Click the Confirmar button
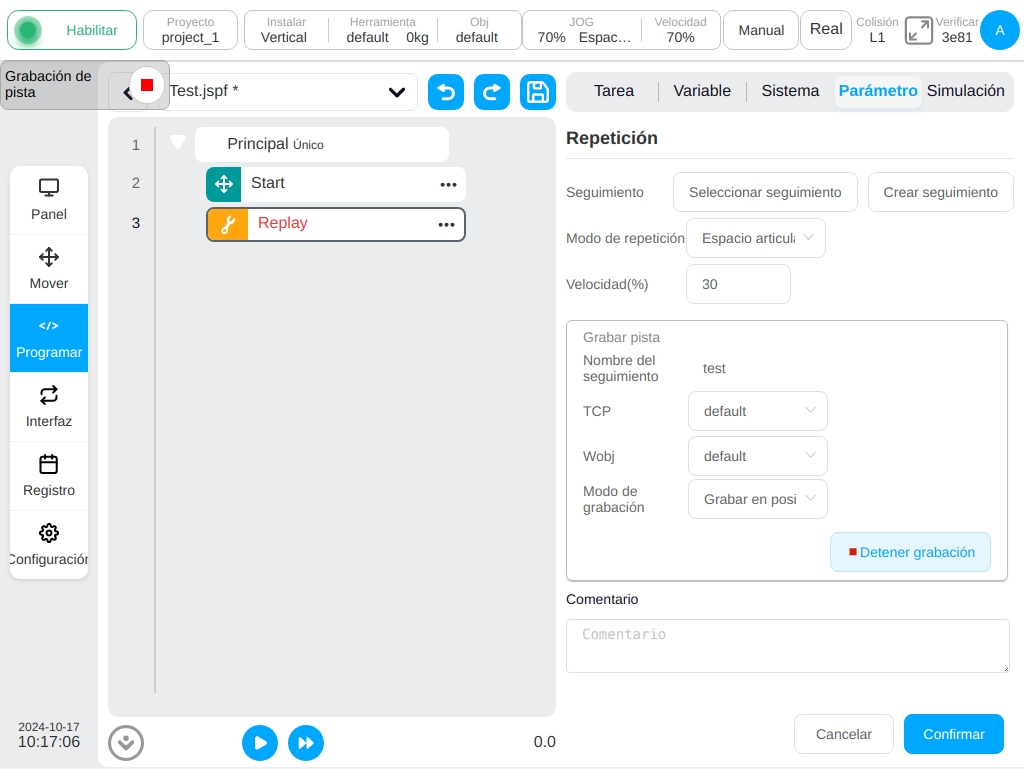Viewport: 1024px width, 769px height. (x=953, y=734)
